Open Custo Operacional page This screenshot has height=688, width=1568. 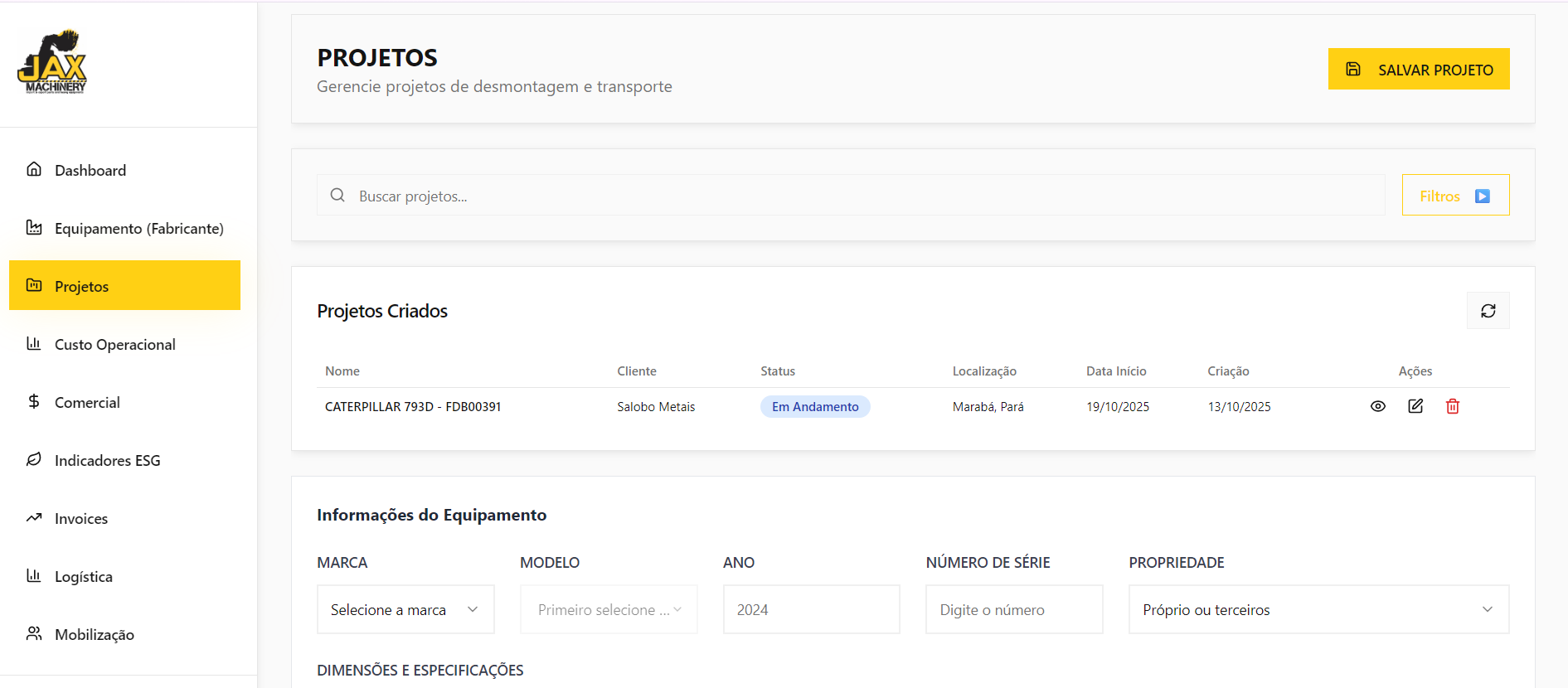click(124, 344)
